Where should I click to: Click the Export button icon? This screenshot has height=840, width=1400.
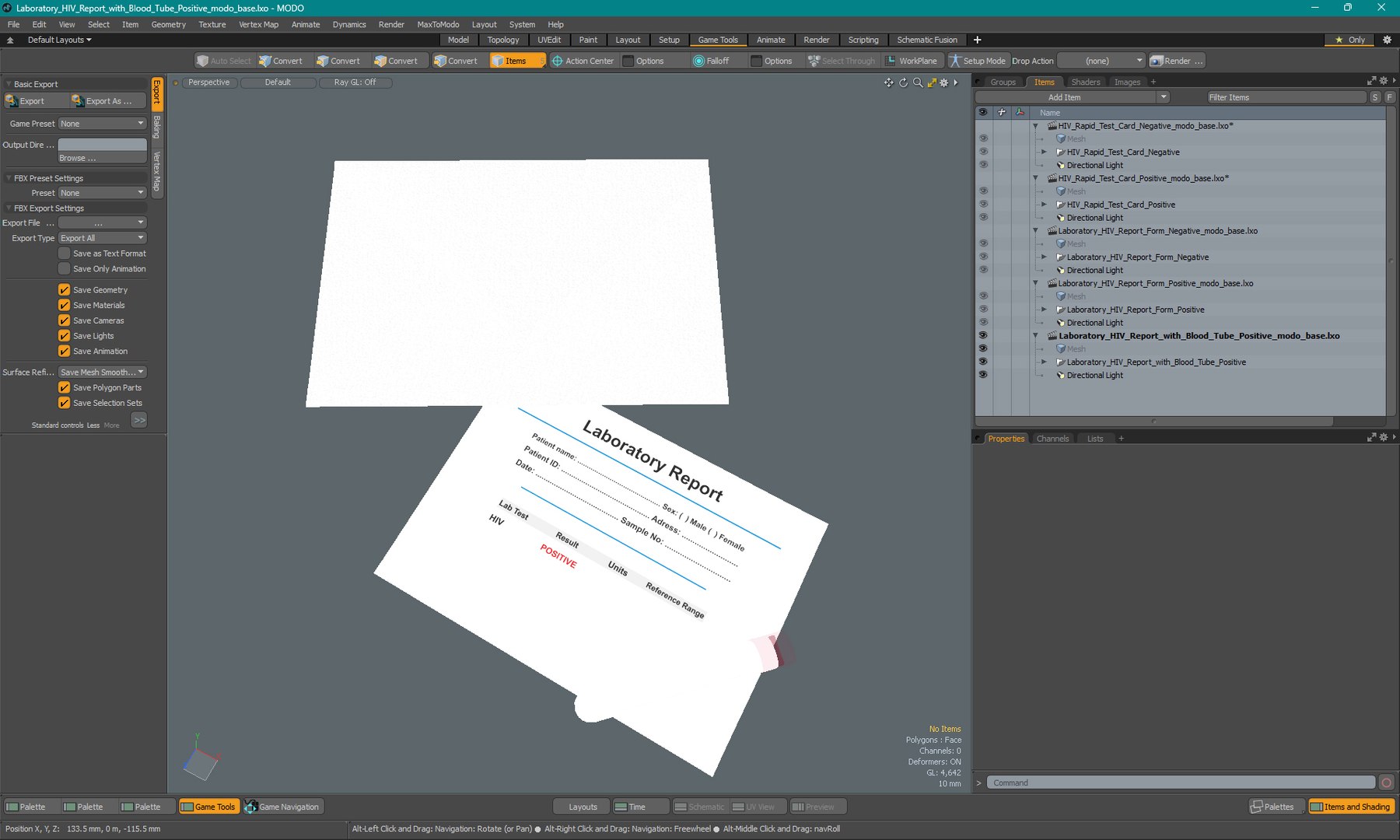(x=12, y=101)
